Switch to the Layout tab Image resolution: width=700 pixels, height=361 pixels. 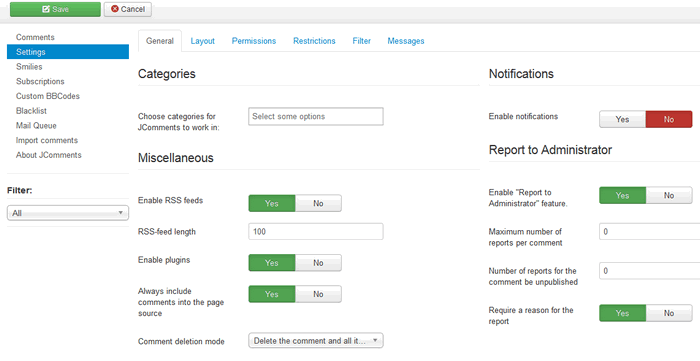tap(203, 41)
